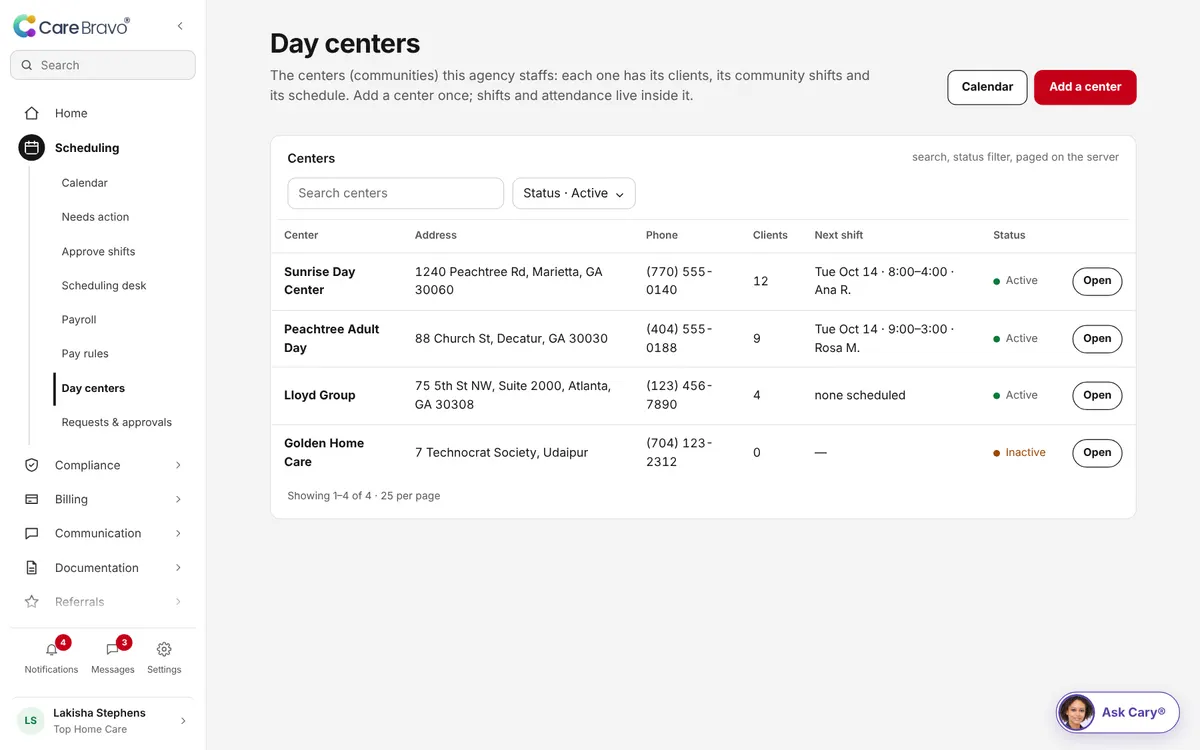Open the Lloyd Group row
Screen dimensions: 1200x750
pos(1097,395)
